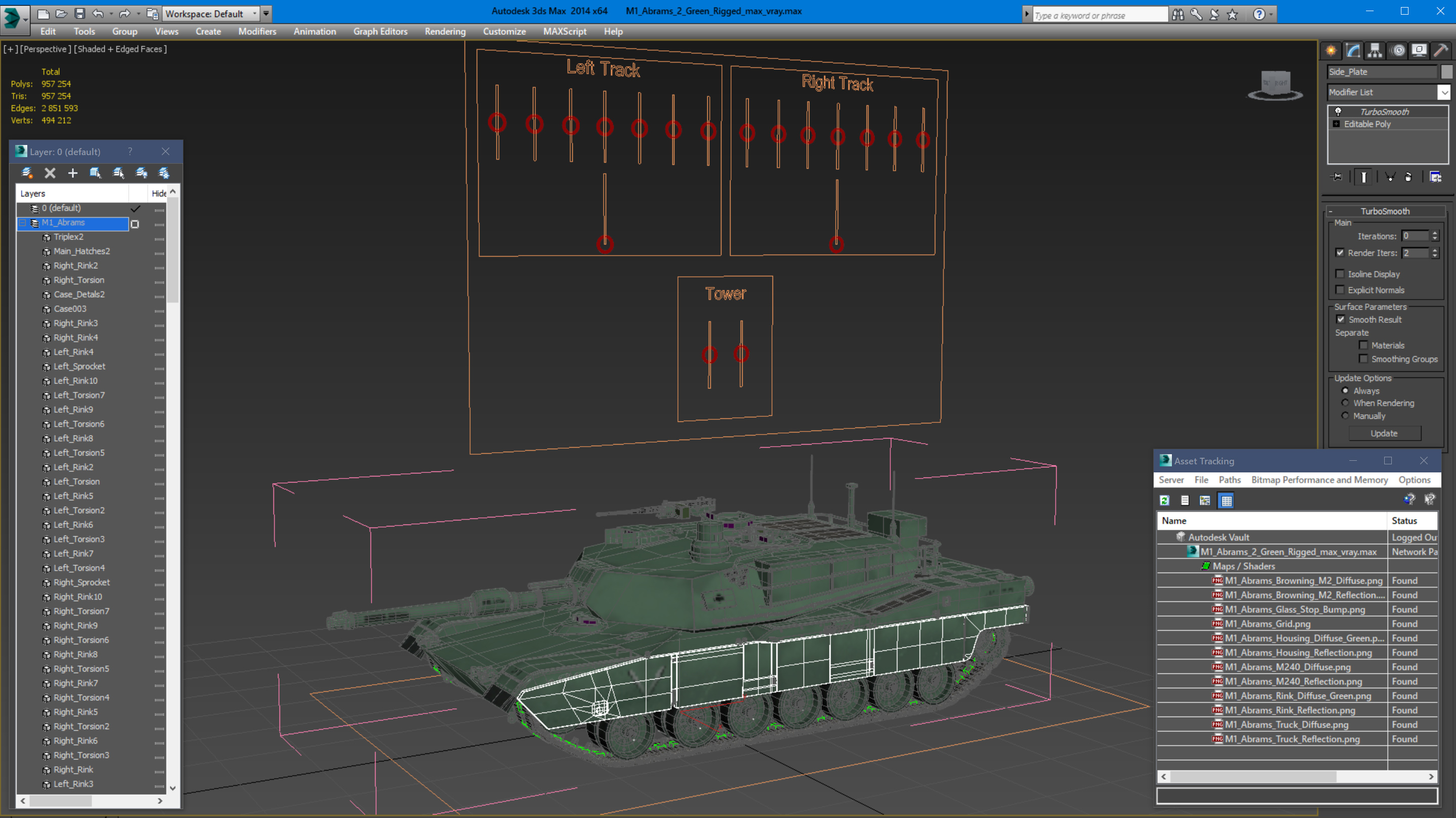Open Bitmap Performance and Memory menu
This screenshot has width=1456, height=818.
tap(1319, 479)
